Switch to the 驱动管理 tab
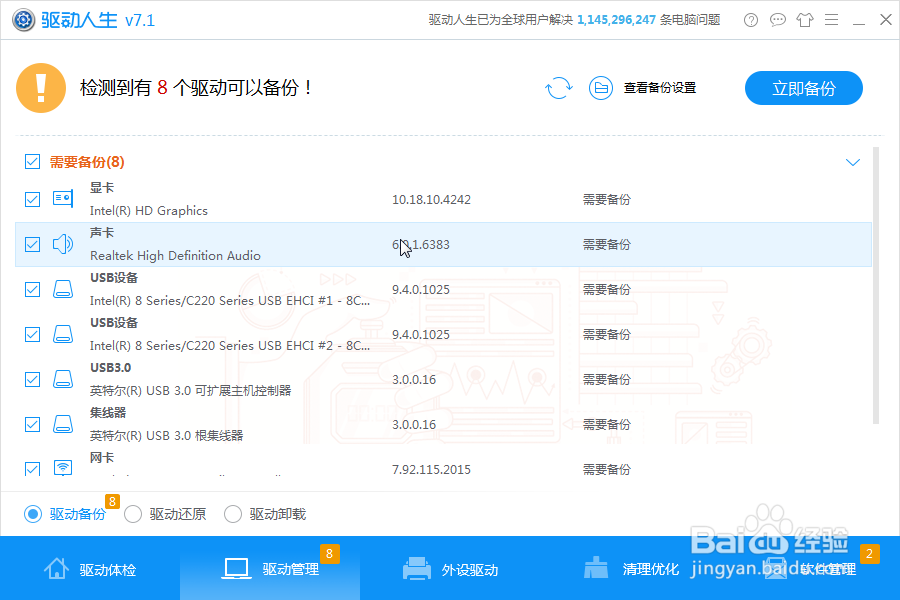The width and height of the screenshot is (900, 600). pyautogui.click(x=270, y=569)
